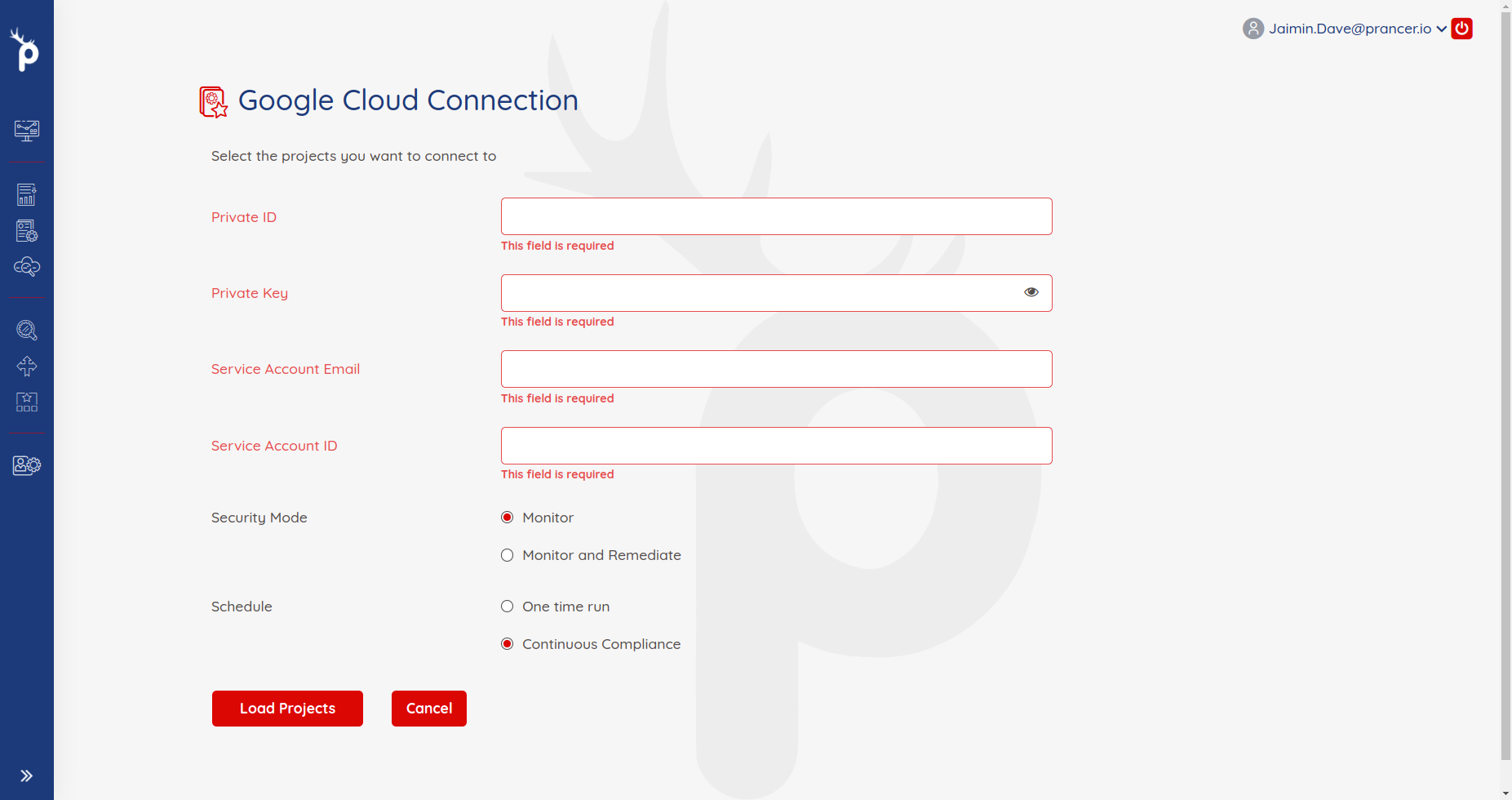Click the red power logout button
1512x800 pixels.
[1462, 29]
